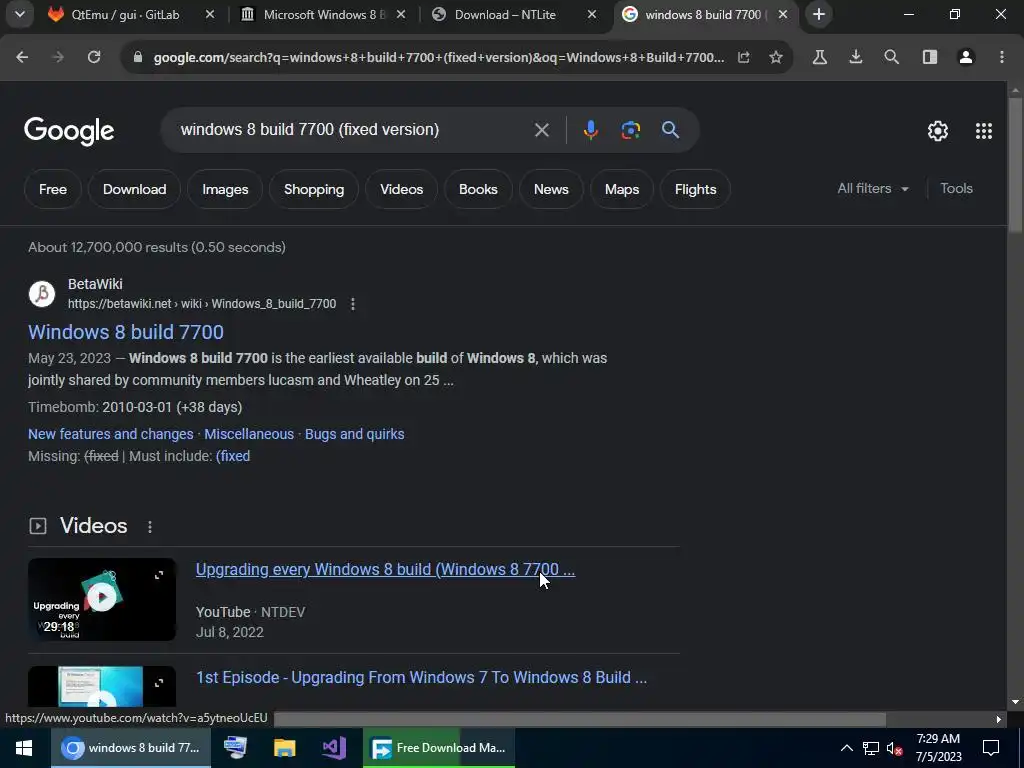Open File Explorer from taskbar
Image resolution: width=1024 pixels, height=768 pixels.
pos(284,748)
